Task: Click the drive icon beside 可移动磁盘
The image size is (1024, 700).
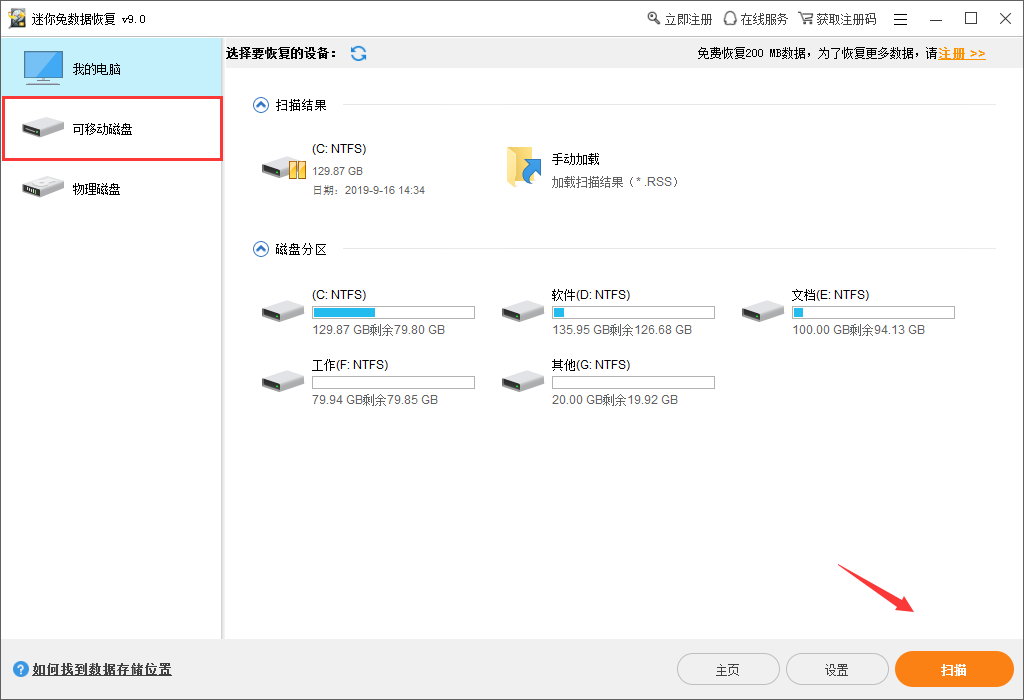Action: [x=42, y=127]
